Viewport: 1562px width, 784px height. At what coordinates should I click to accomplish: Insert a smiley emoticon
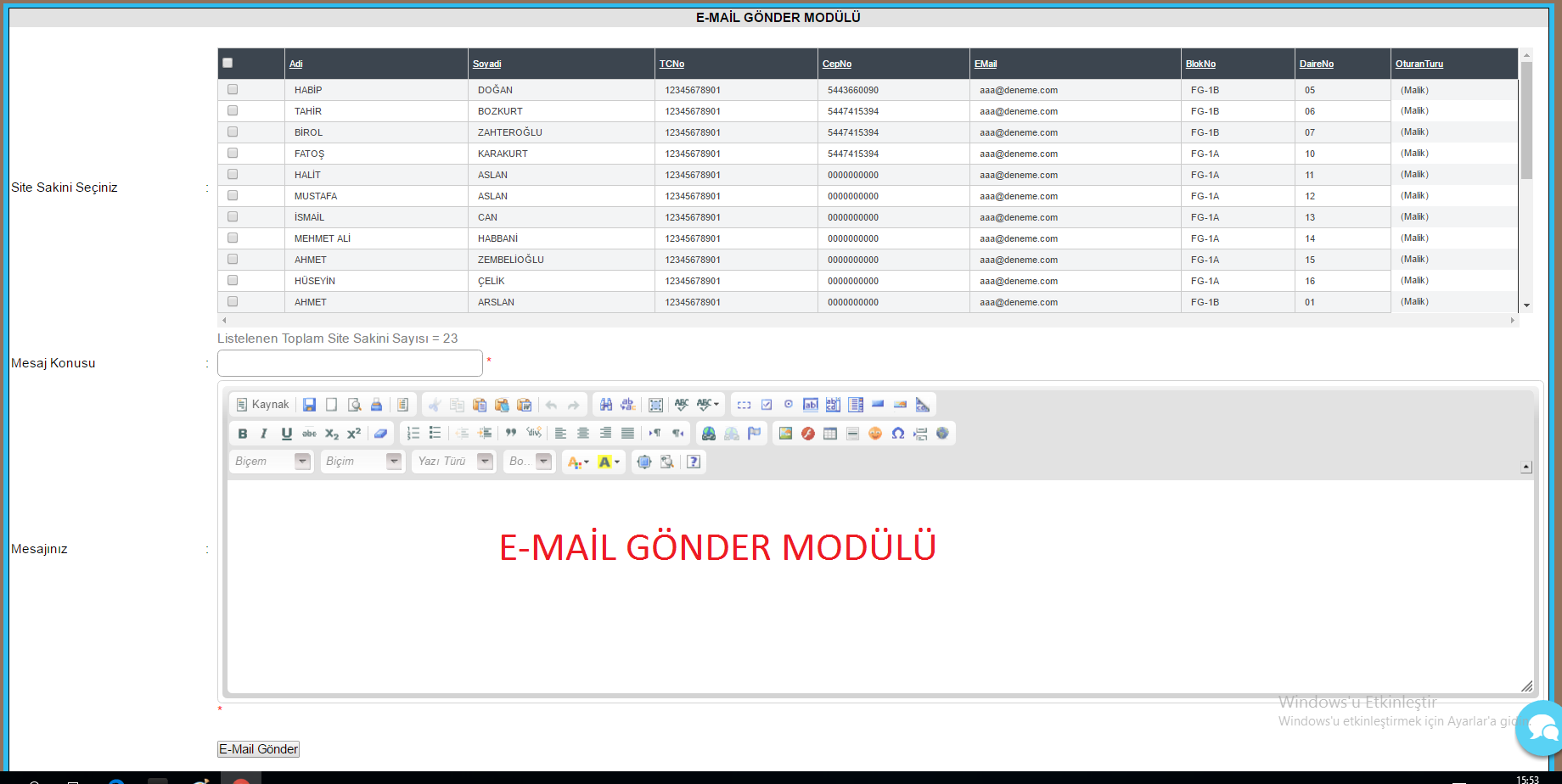(875, 434)
